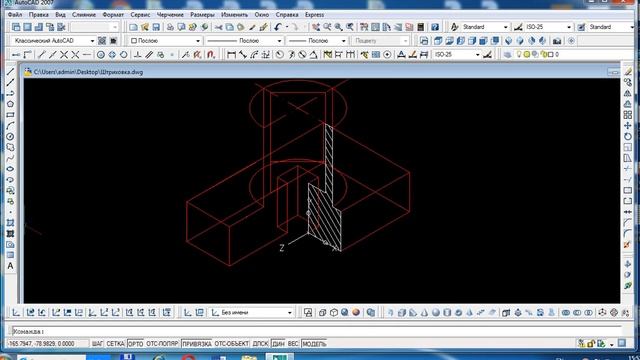Select the Rectangle draw tool
The height and width of the screenshot is (360, 640).
10,115
